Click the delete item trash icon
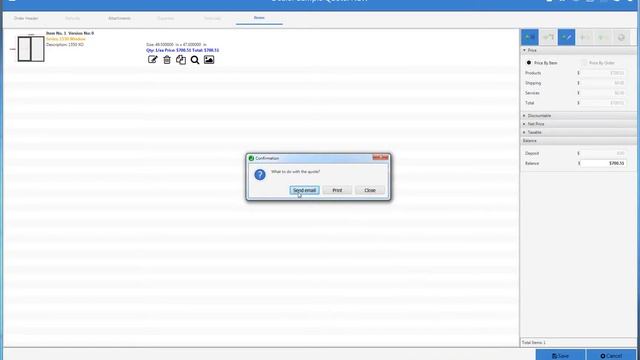 pos(167,60)
